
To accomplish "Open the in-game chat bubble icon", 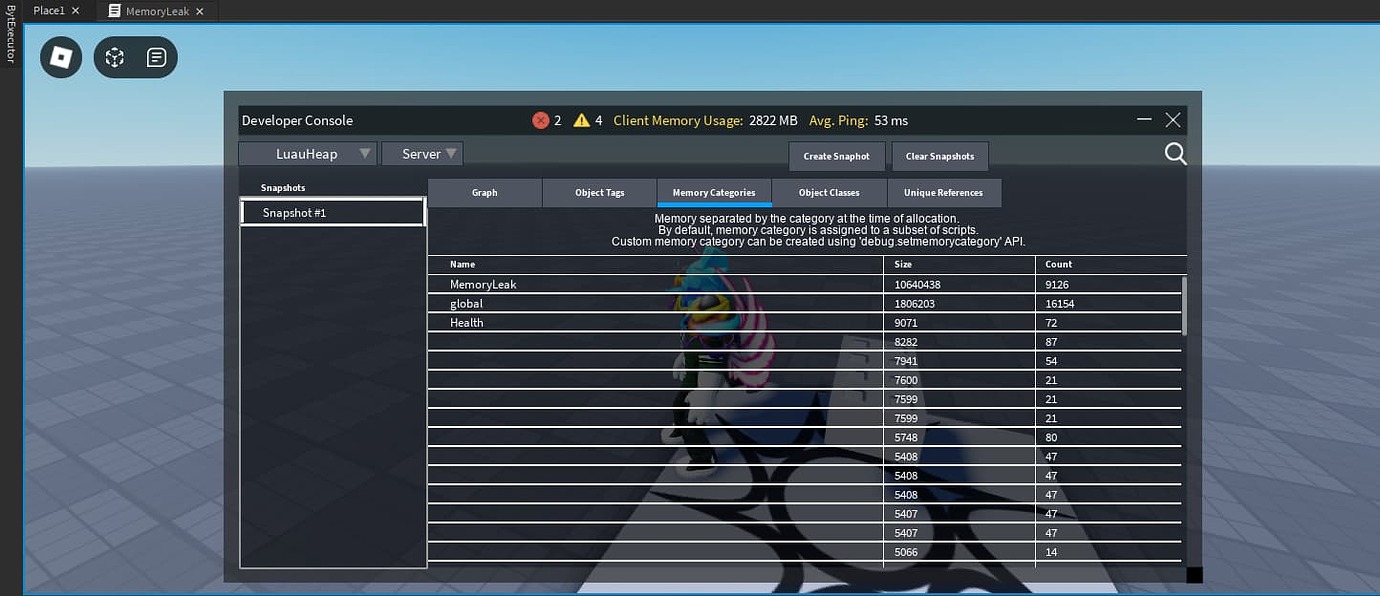I will tap(156, 57).
